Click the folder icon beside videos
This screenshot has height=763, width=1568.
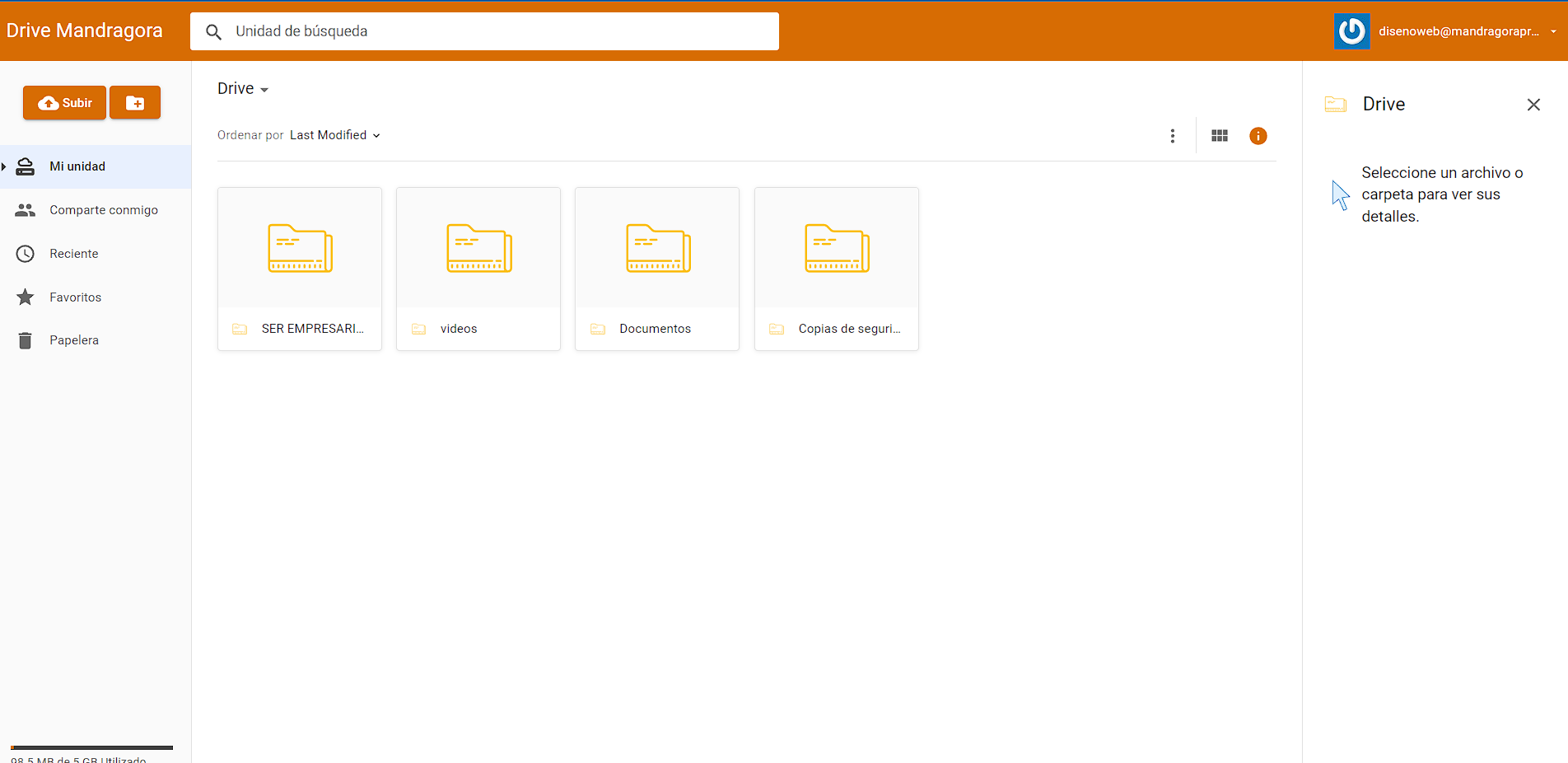(x=418, y=328)
